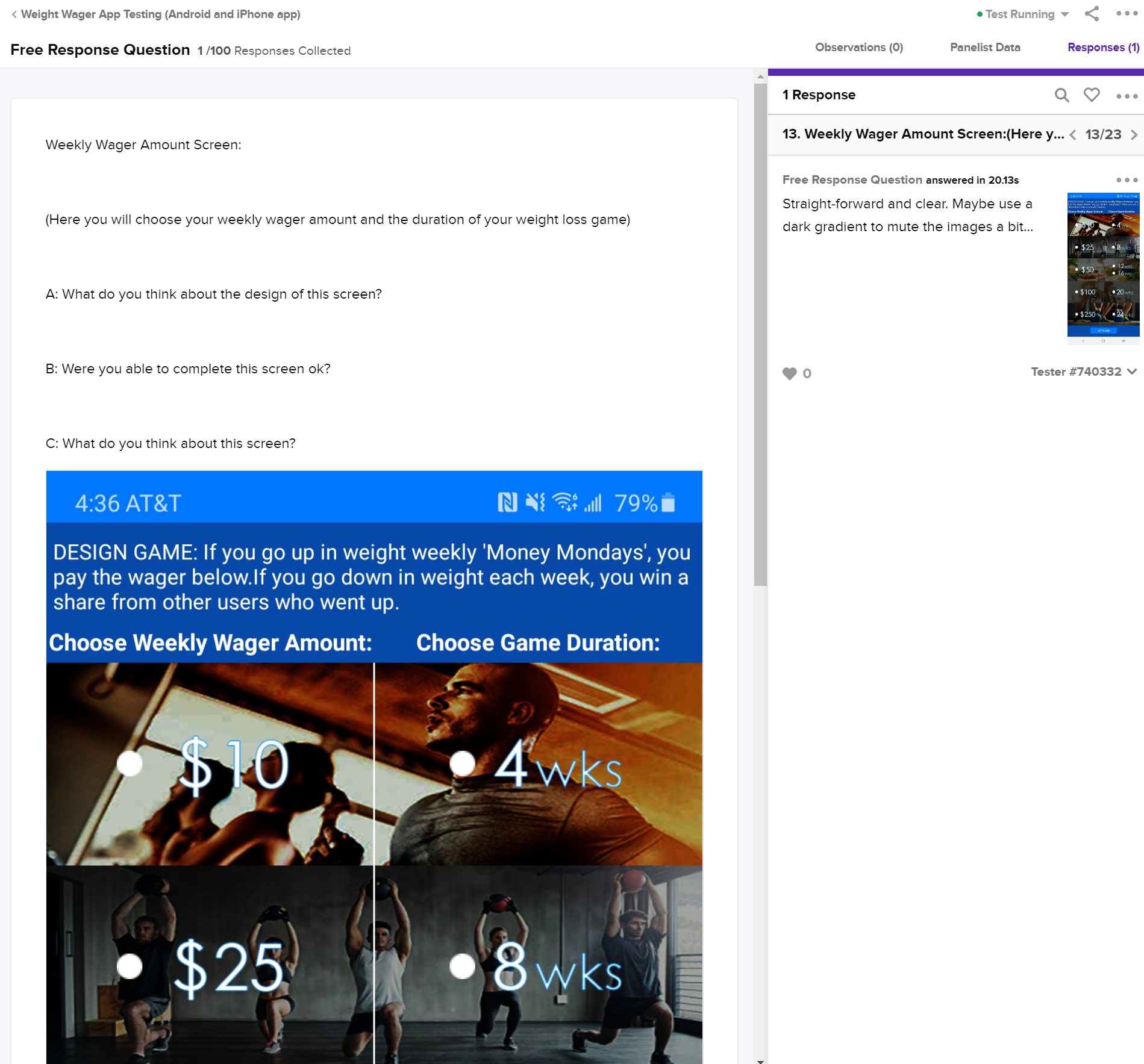This screenshot has height=1064, width=1144.
Task: Go to the next question arrow
Action: coord(1134,135)
